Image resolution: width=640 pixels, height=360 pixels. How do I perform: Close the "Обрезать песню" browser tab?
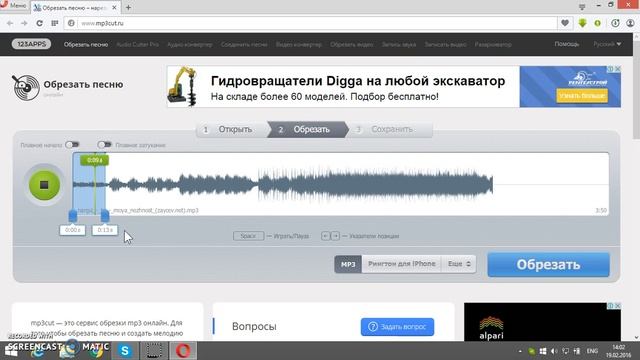[114, 7]
